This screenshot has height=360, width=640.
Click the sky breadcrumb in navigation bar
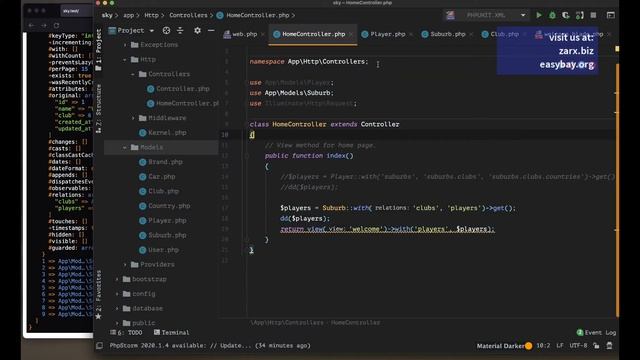coord(107,15)
